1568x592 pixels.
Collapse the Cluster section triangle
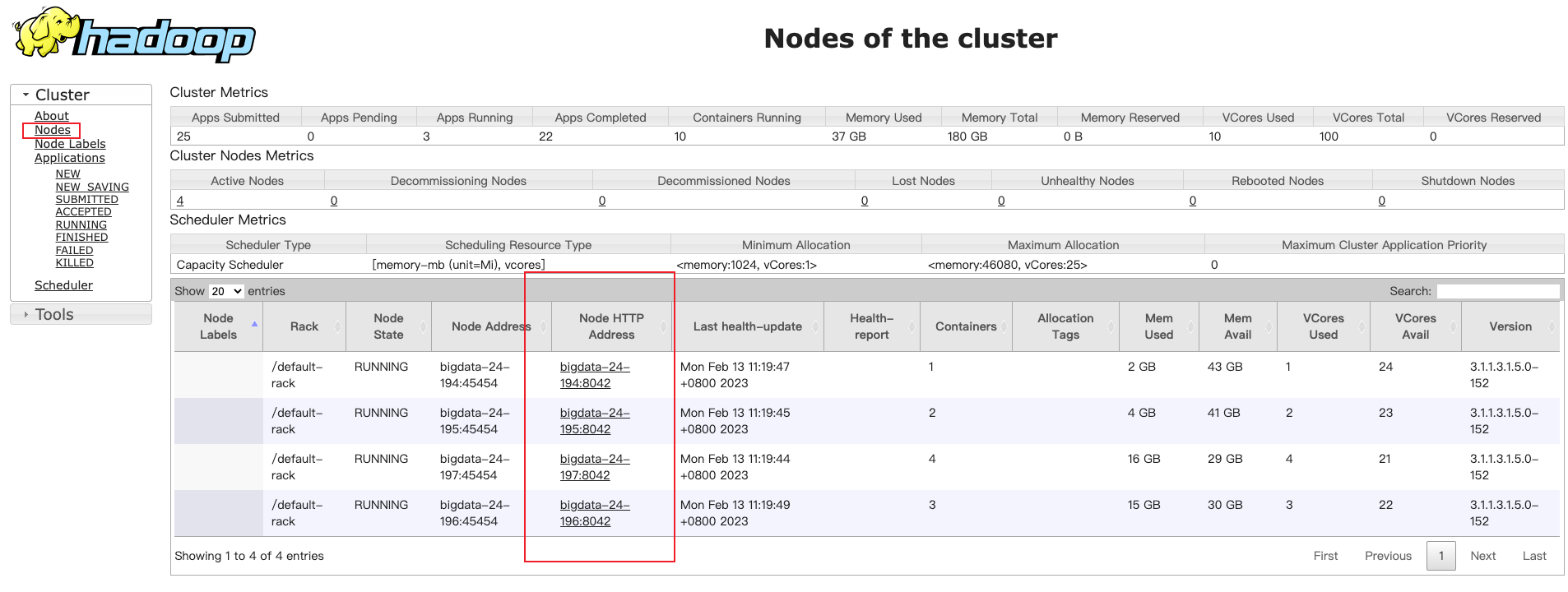[x=26, y=95]
